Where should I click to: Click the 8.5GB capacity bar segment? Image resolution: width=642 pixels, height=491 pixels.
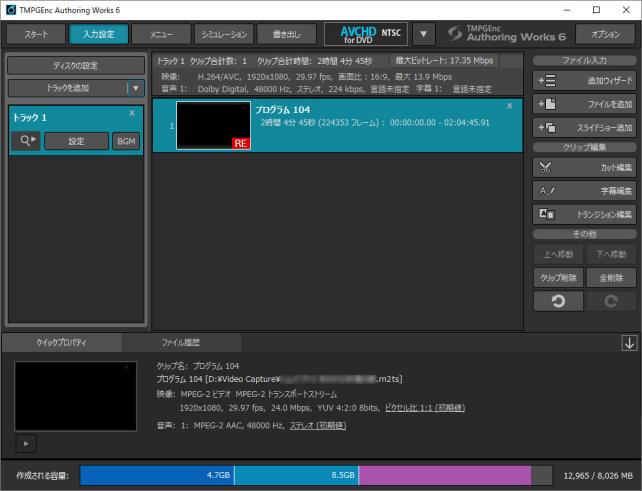pos(296,475)
